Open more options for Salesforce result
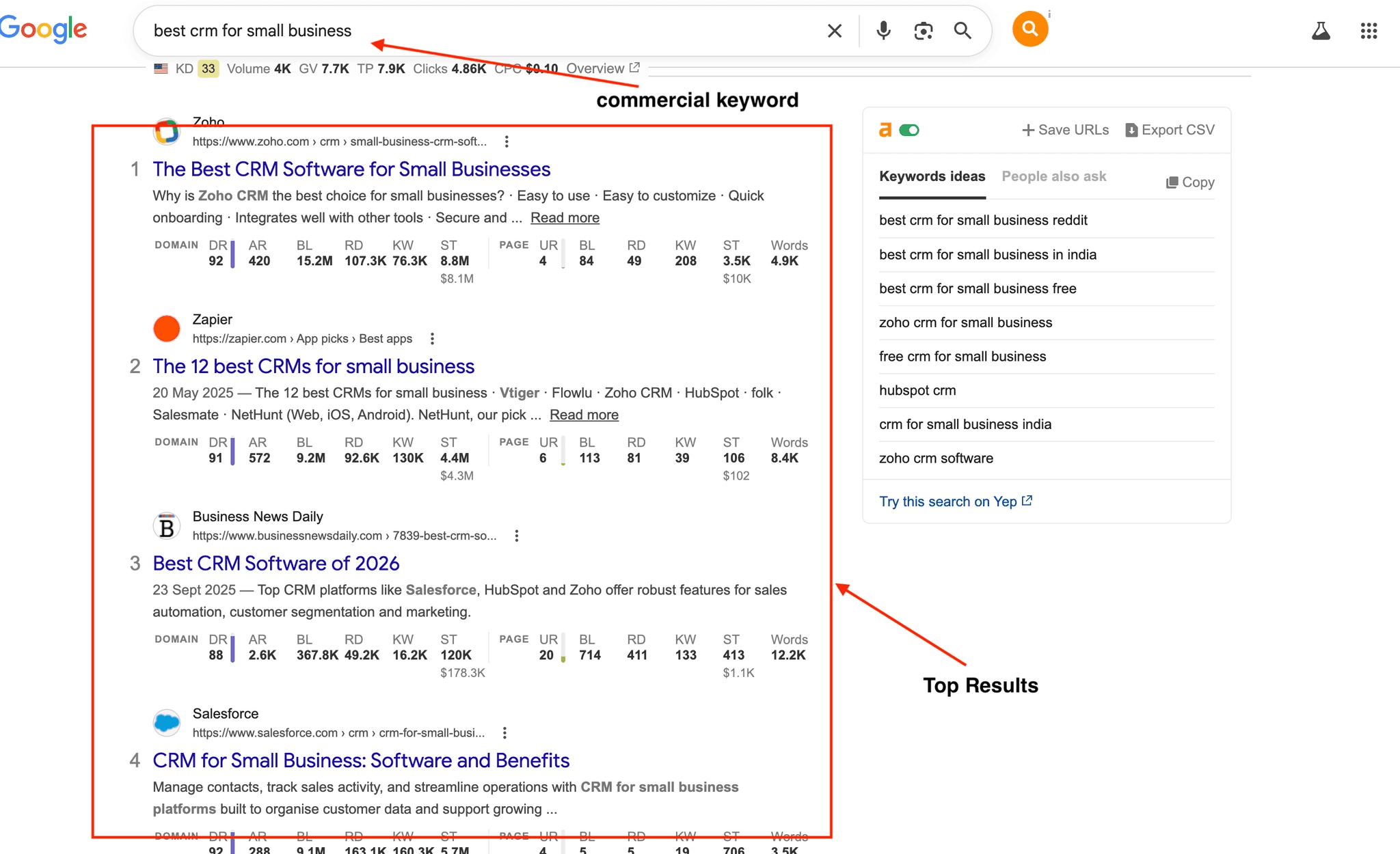The image size is (1400, 854). (x=504, y=733)
